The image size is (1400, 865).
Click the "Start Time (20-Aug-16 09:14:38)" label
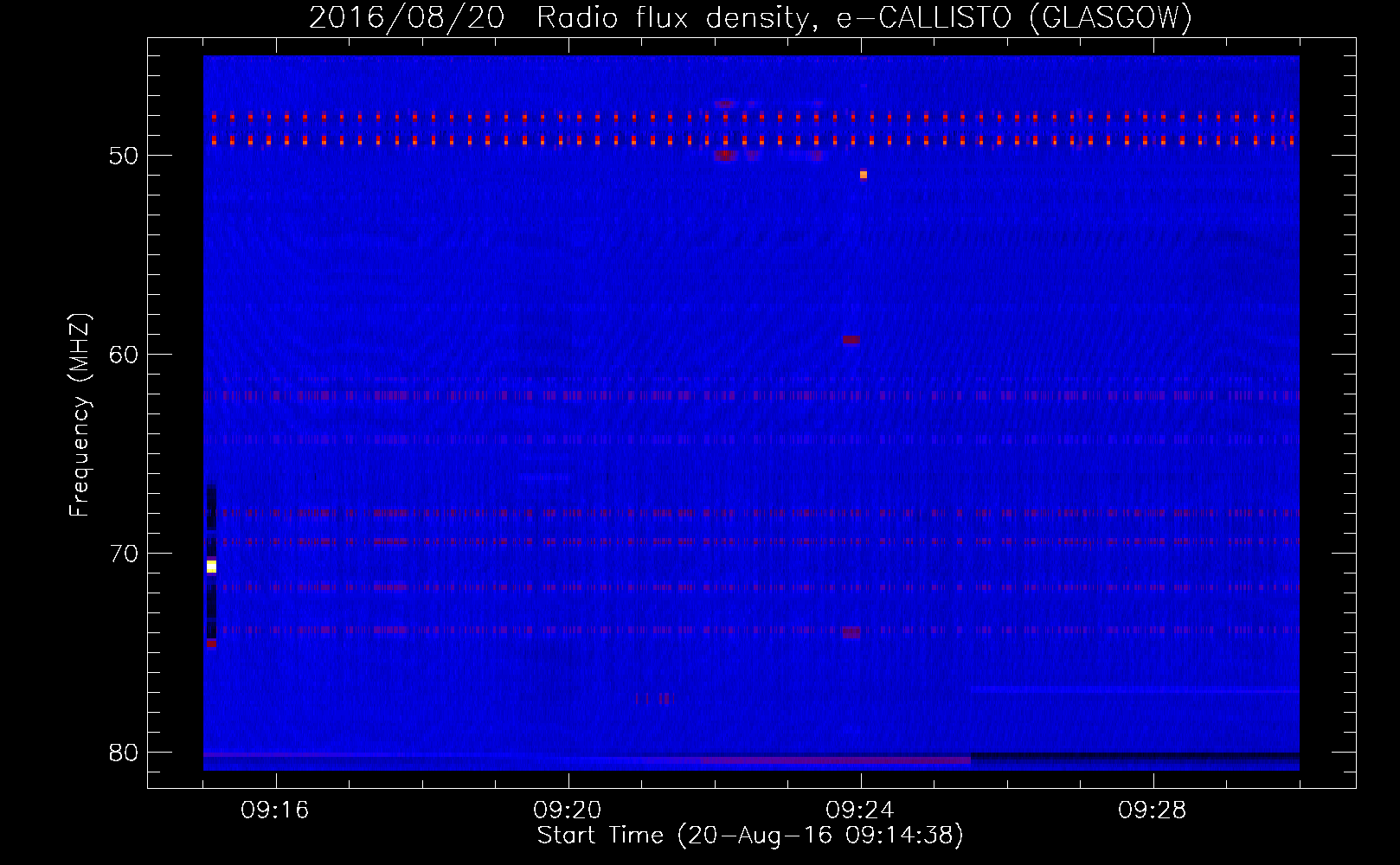[750, 836]
